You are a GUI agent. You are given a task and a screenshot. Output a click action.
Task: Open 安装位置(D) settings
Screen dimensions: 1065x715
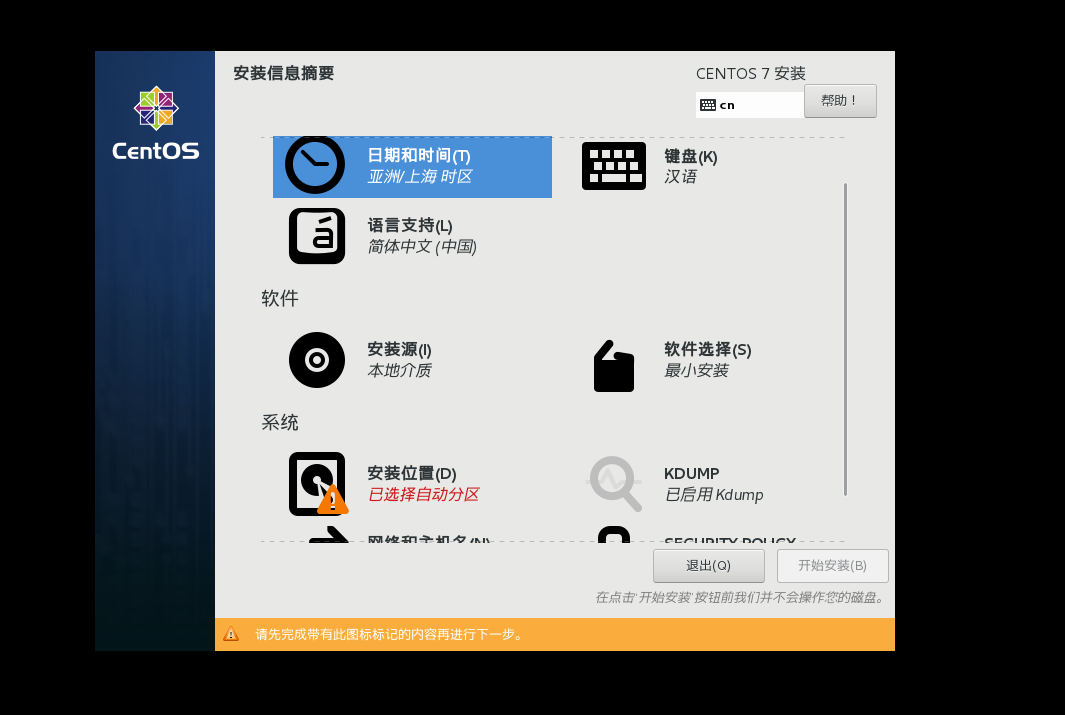pyautogui.click(x=412, y=473)
